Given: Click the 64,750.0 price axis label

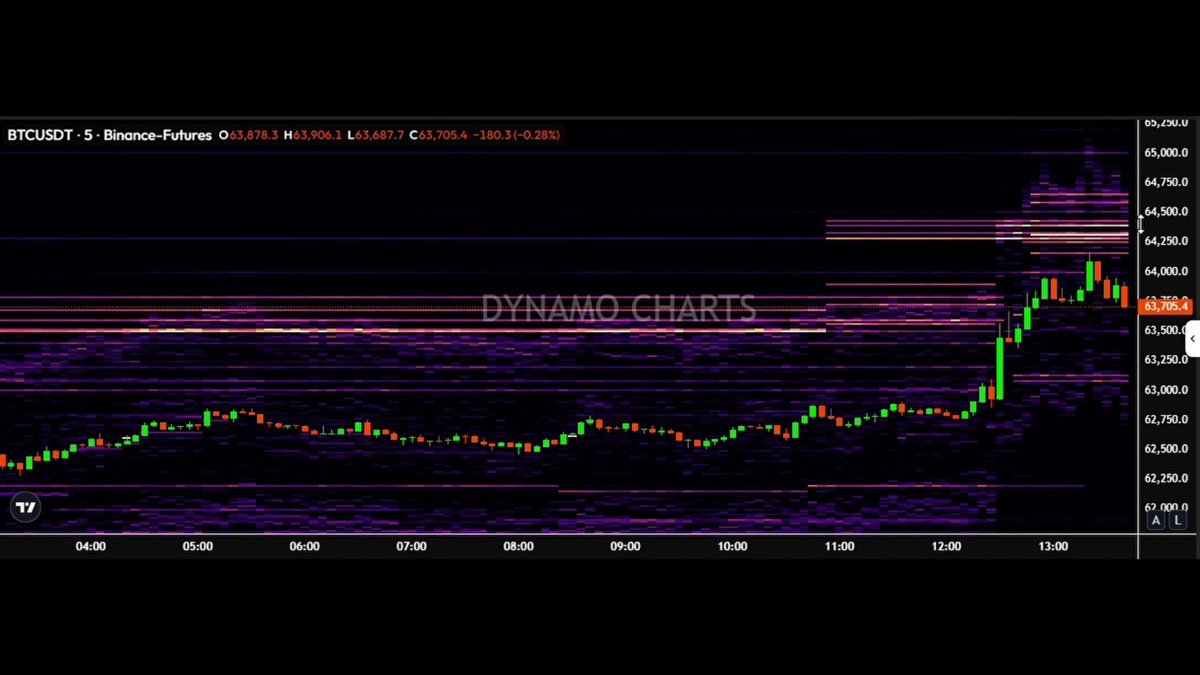Looking at the screenshot, I should 1166,182.
